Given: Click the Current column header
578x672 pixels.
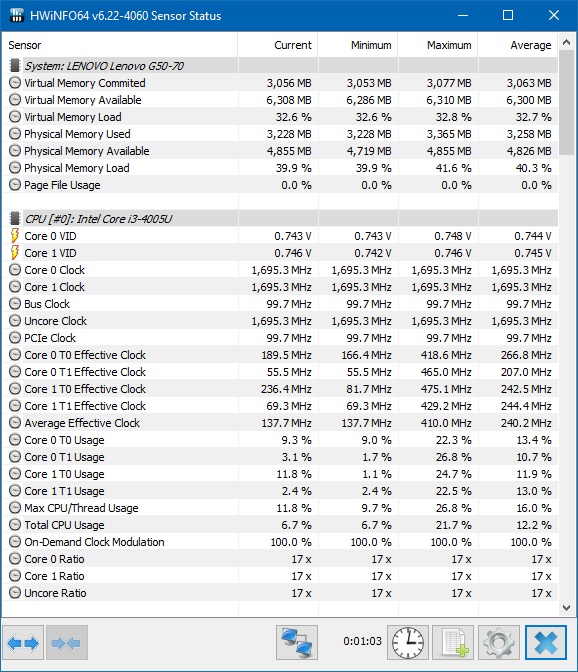Looking at the screenshot, I should [x=278, y=45].
